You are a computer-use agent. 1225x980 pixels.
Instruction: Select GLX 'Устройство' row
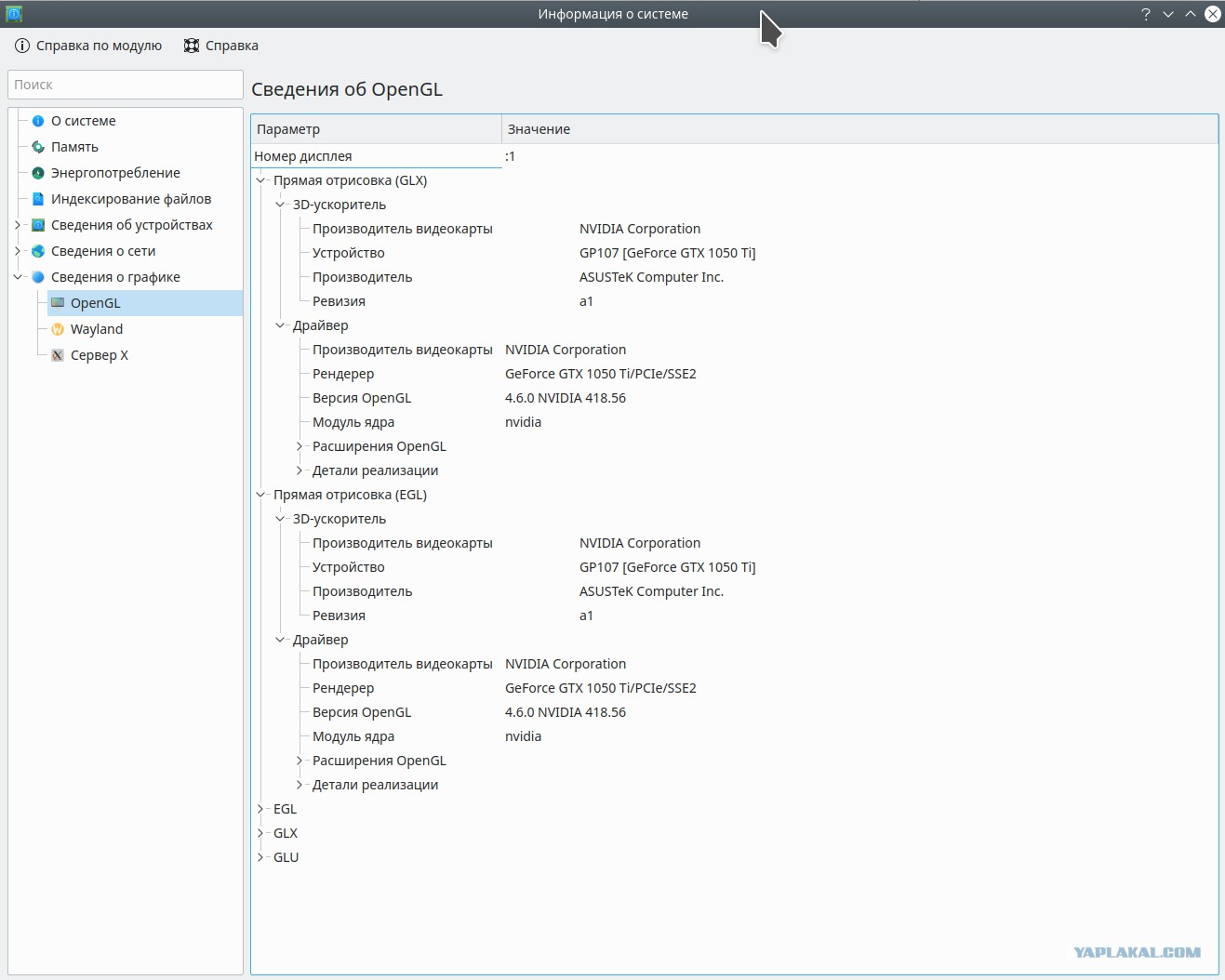[735, 253]
